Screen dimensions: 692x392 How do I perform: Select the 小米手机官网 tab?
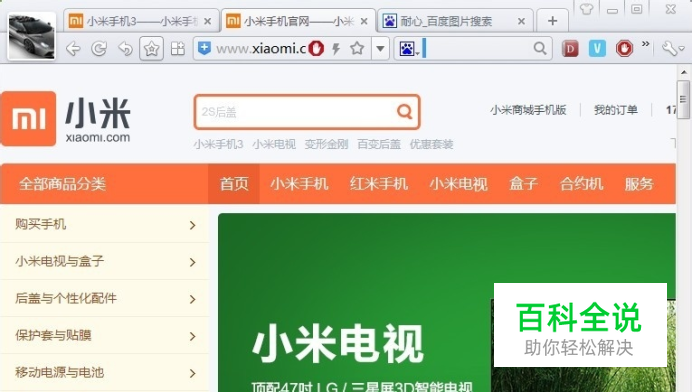298,21
